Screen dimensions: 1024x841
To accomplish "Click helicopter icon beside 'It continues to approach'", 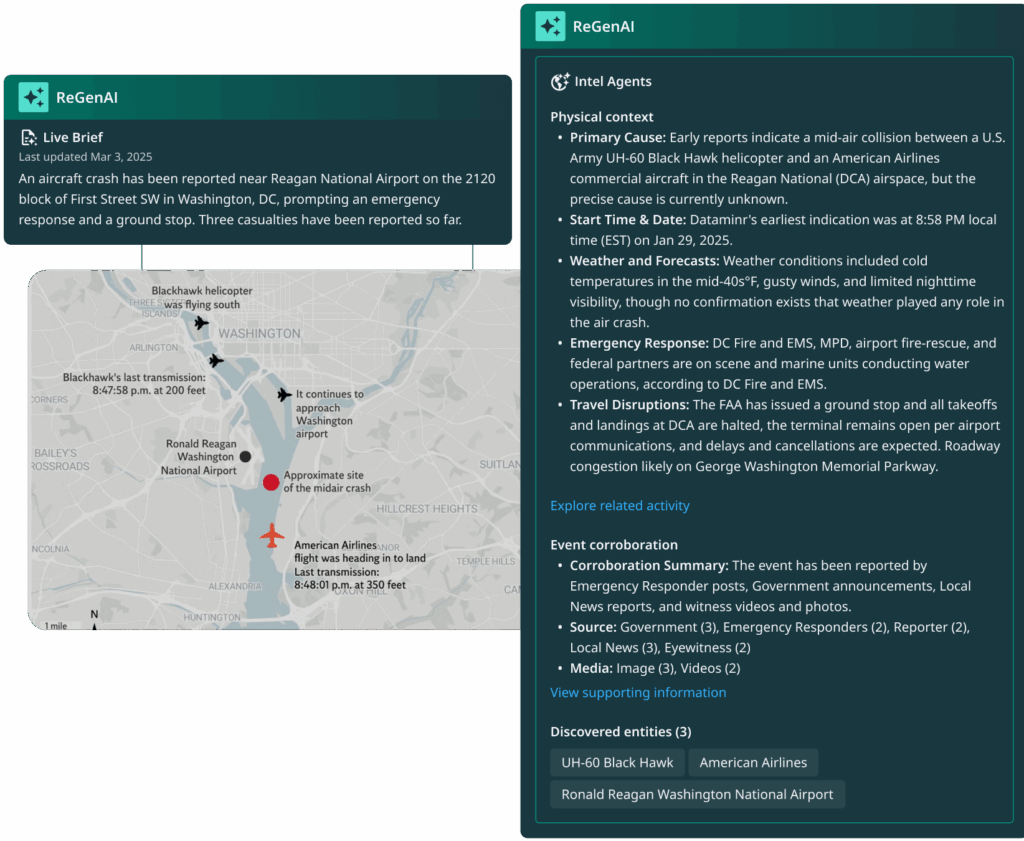I will 284,395.
